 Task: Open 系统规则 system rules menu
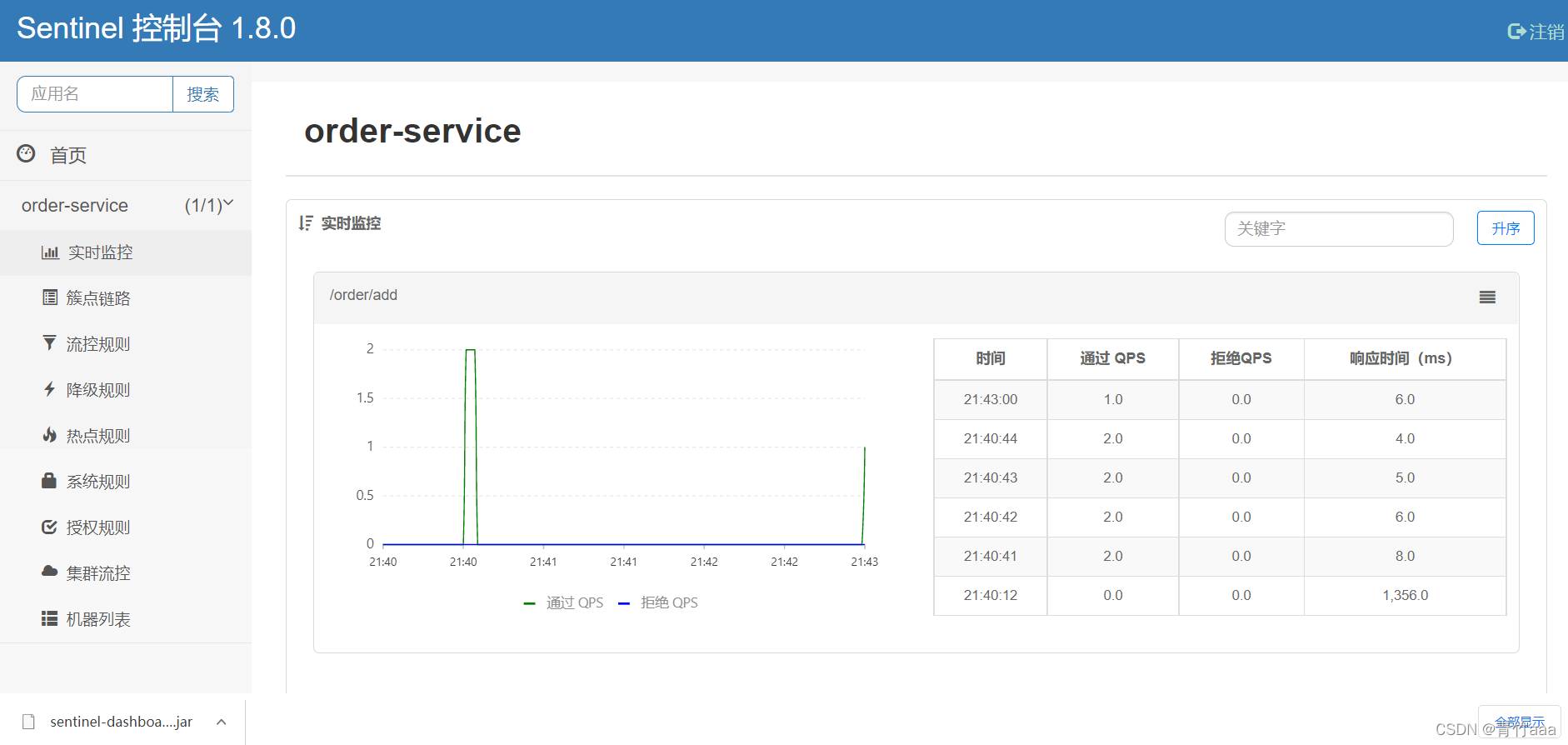tap(98, 482)
